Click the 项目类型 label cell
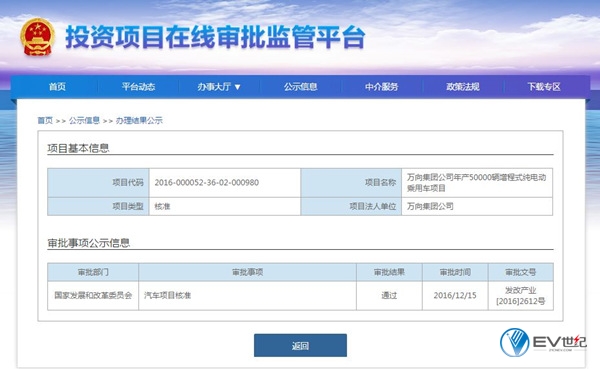Viewport: 600px width, 369px height. click(x=98, y=206)
